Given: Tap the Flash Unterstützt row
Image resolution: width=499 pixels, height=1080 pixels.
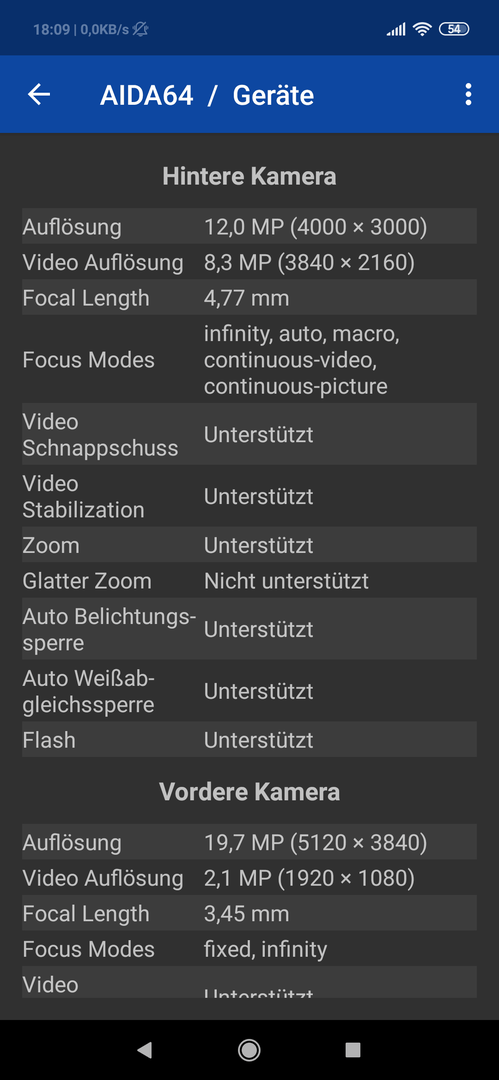Looking at the screenshot, I should point(250,740).
